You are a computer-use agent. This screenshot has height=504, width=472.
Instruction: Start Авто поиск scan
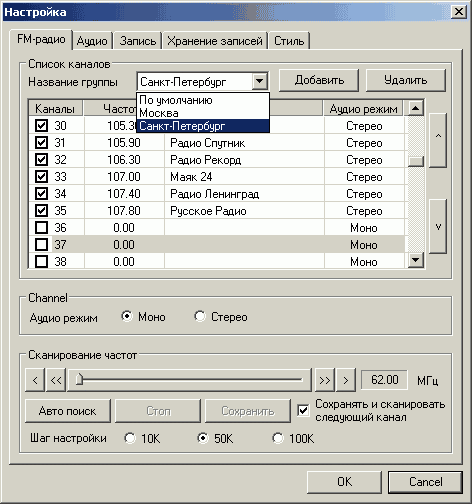tap(68, 411)
